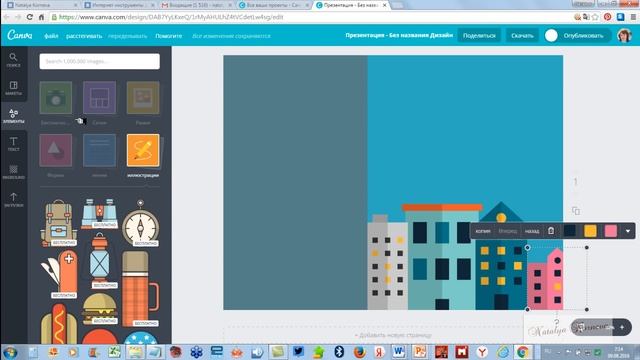This screenshot has height=360, width=640.
Task: Open the Help menu
Action: tap(169, 36)
